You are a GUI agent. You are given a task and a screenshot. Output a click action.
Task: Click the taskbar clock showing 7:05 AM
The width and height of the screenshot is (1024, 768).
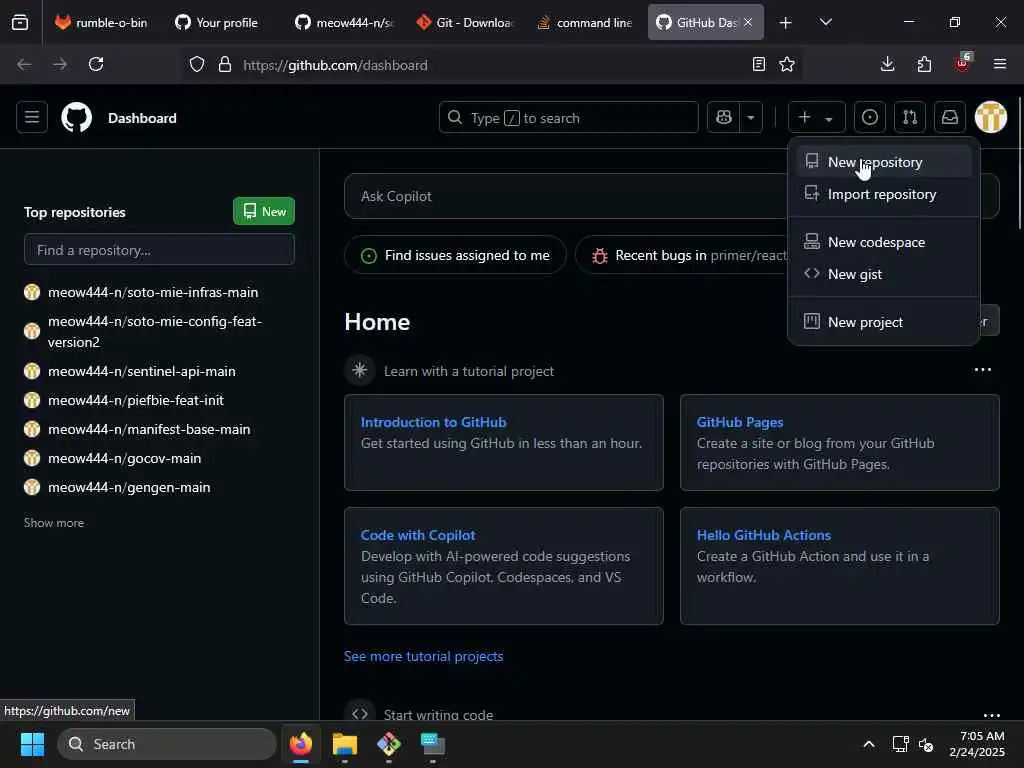point(977,744)
